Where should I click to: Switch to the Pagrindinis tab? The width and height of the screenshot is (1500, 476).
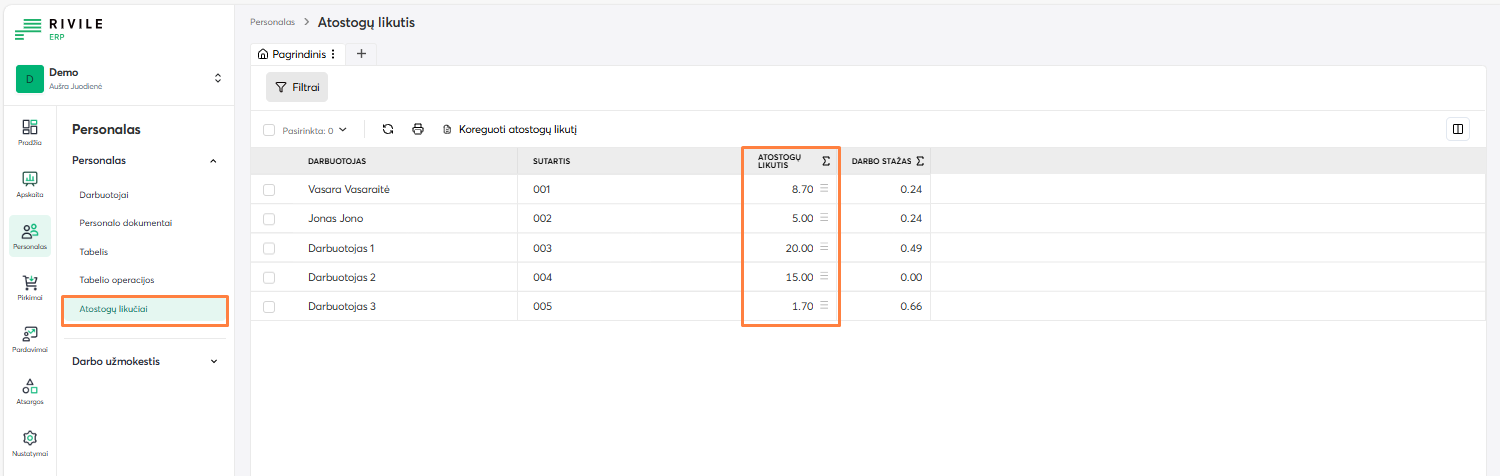pos(297,54)
